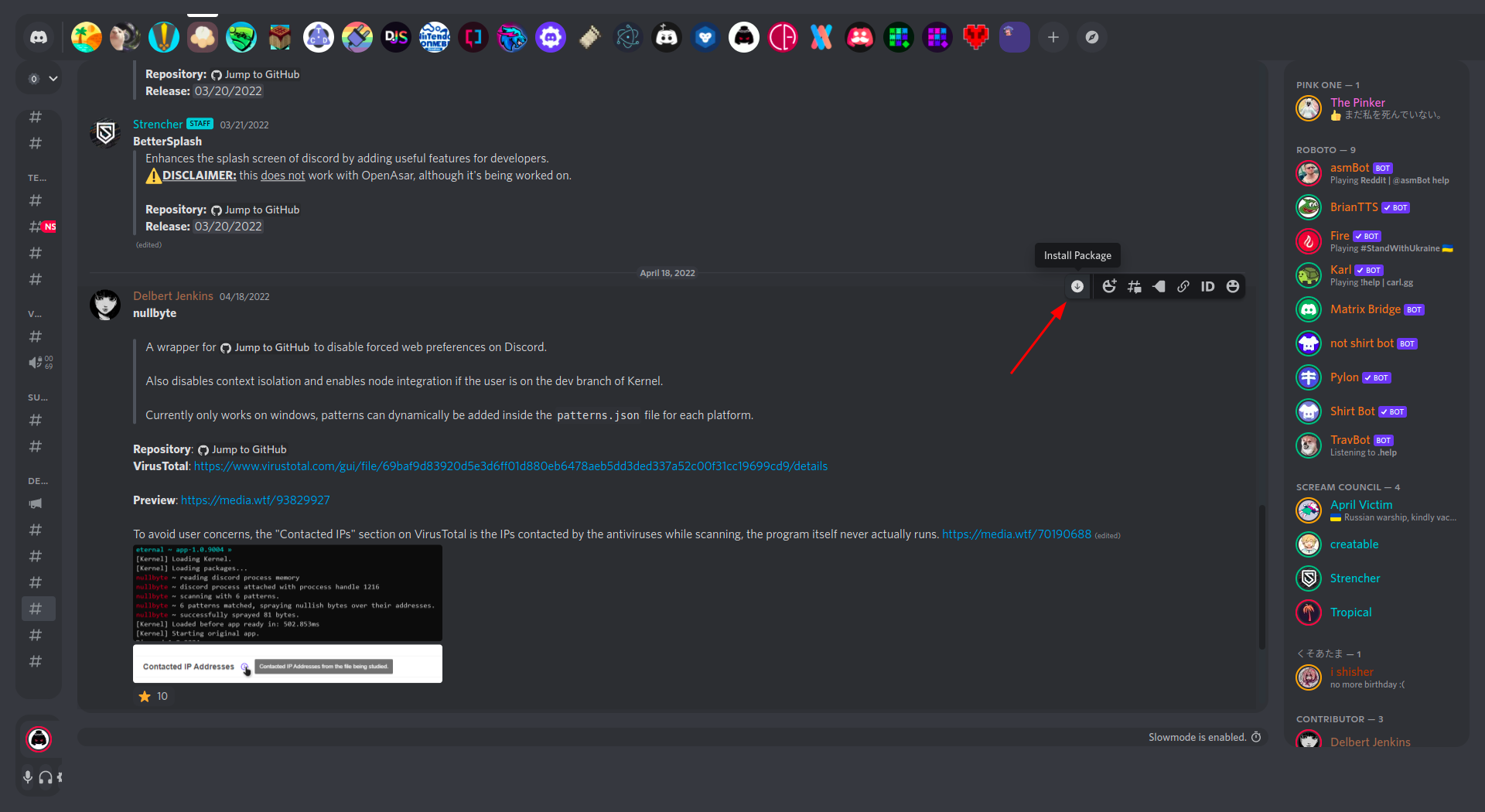The image size is (1485, 812).
Task: Select Fire bot in member list
Action: pos(1377,241)
